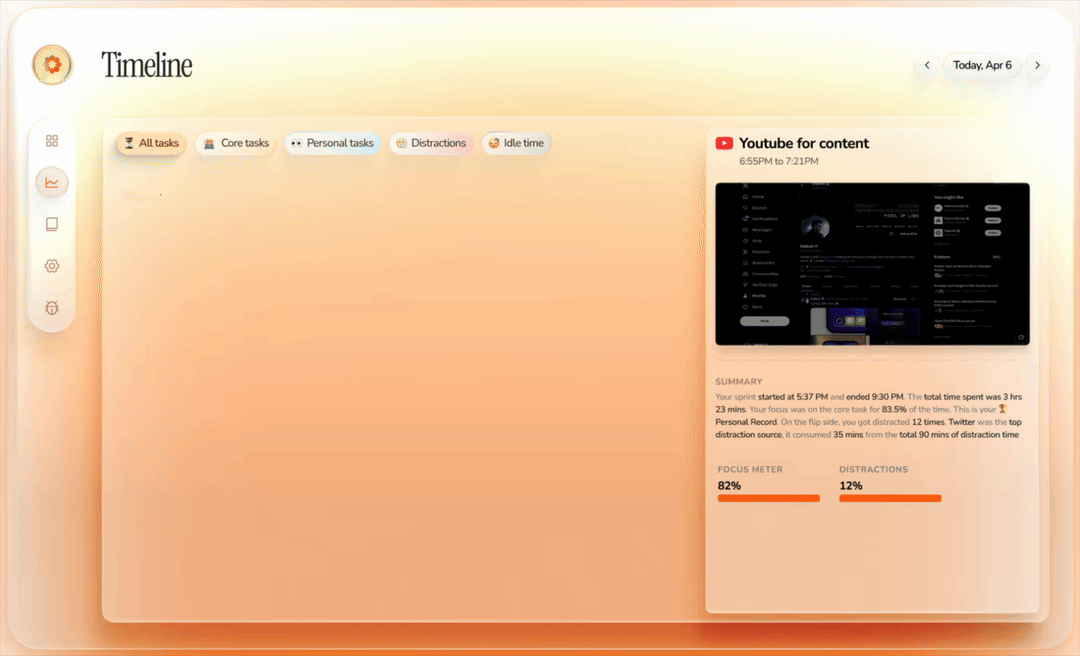Click the Focus Meter progress bar
The height and width of the screenshot is (656, 1080).
click(x=768, y=498)
